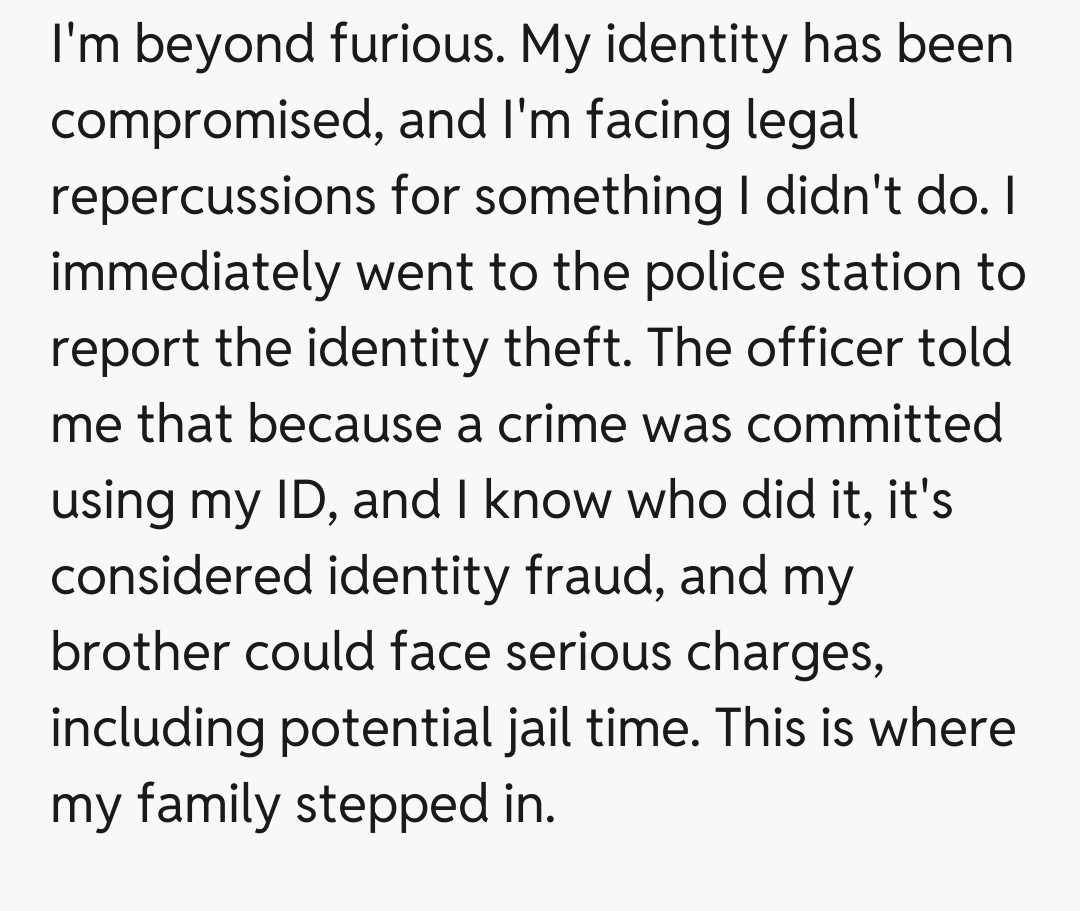The height and width of the screenshot is (911, 1080).
Task: Click the word "considered"
Action: tap(187, 576)
